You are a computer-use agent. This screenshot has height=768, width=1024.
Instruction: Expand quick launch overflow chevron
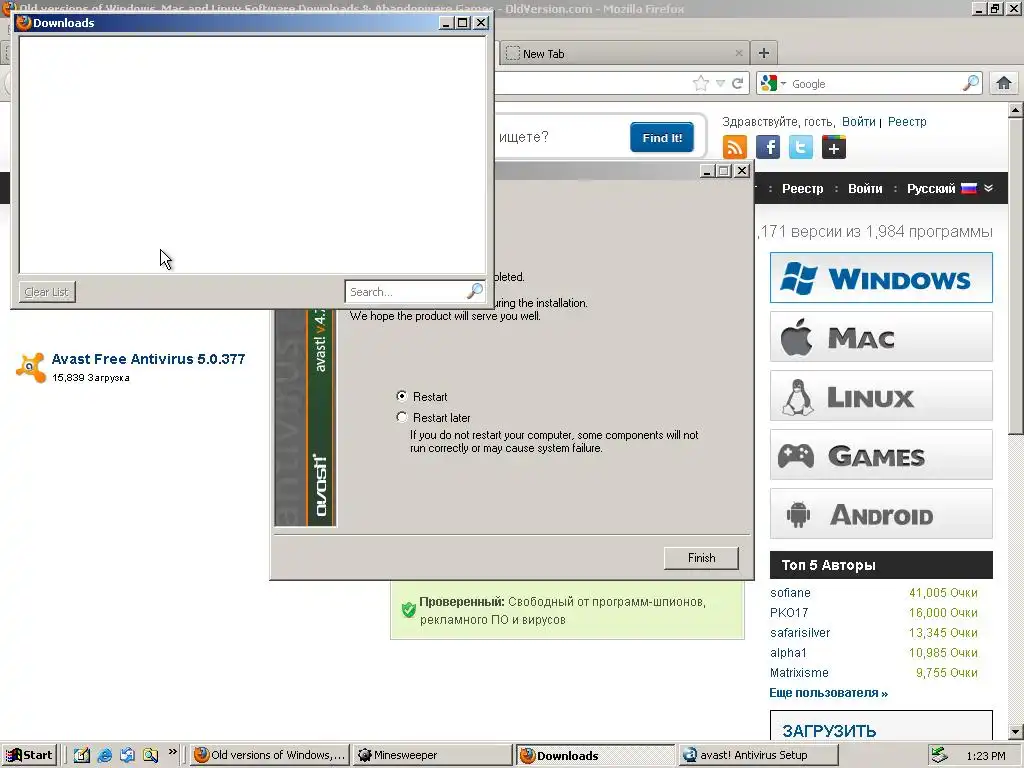click(172, 752)
